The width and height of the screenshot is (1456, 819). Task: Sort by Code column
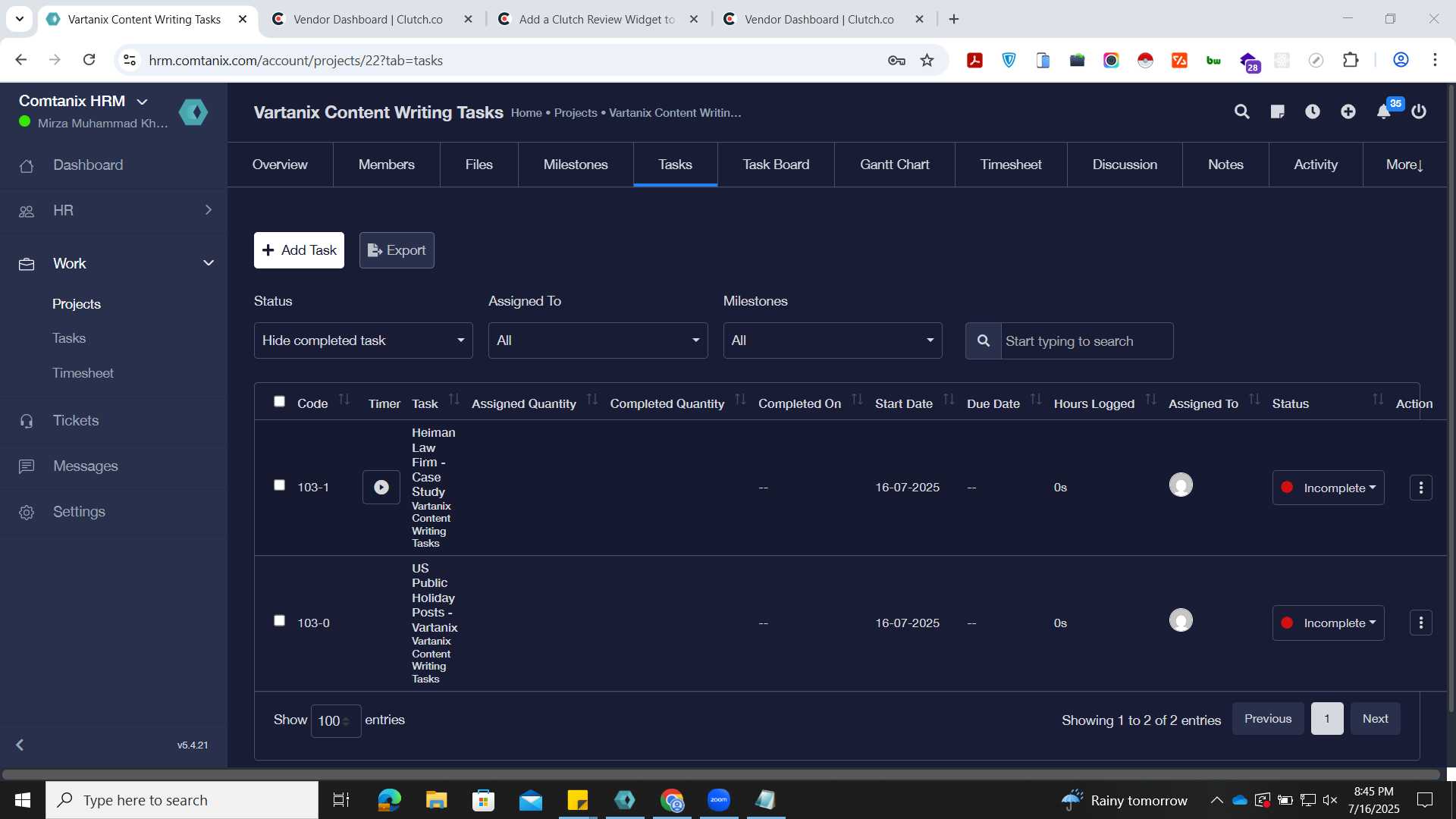coord(344,399)
